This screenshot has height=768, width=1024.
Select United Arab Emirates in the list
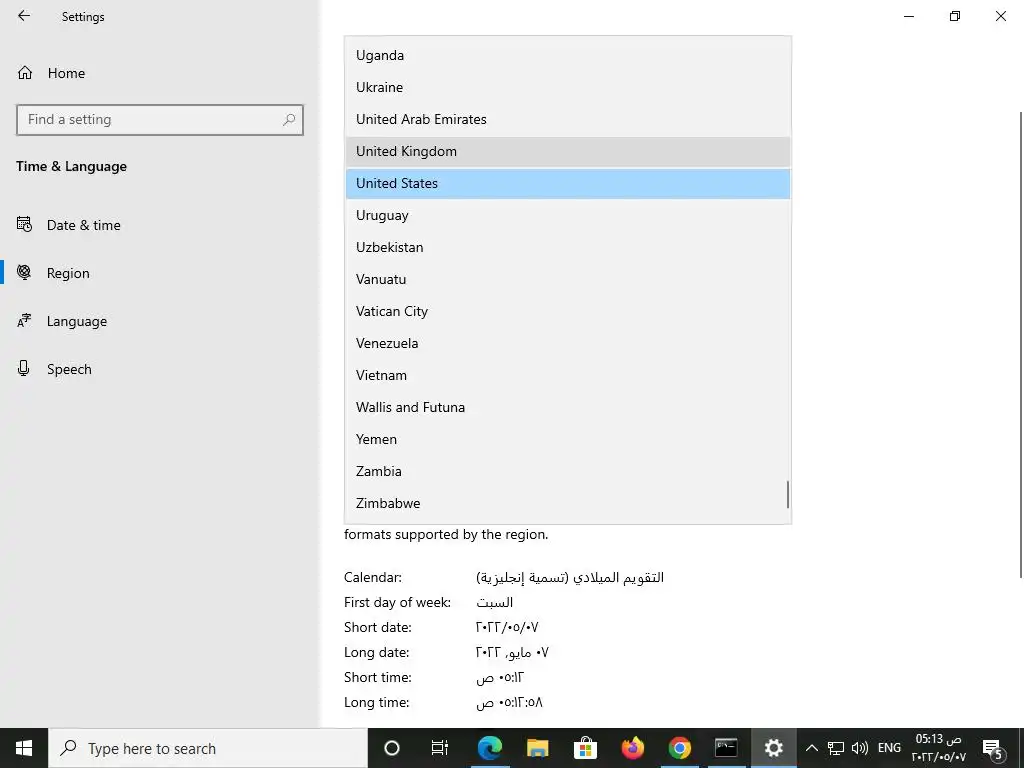point(568,120)
